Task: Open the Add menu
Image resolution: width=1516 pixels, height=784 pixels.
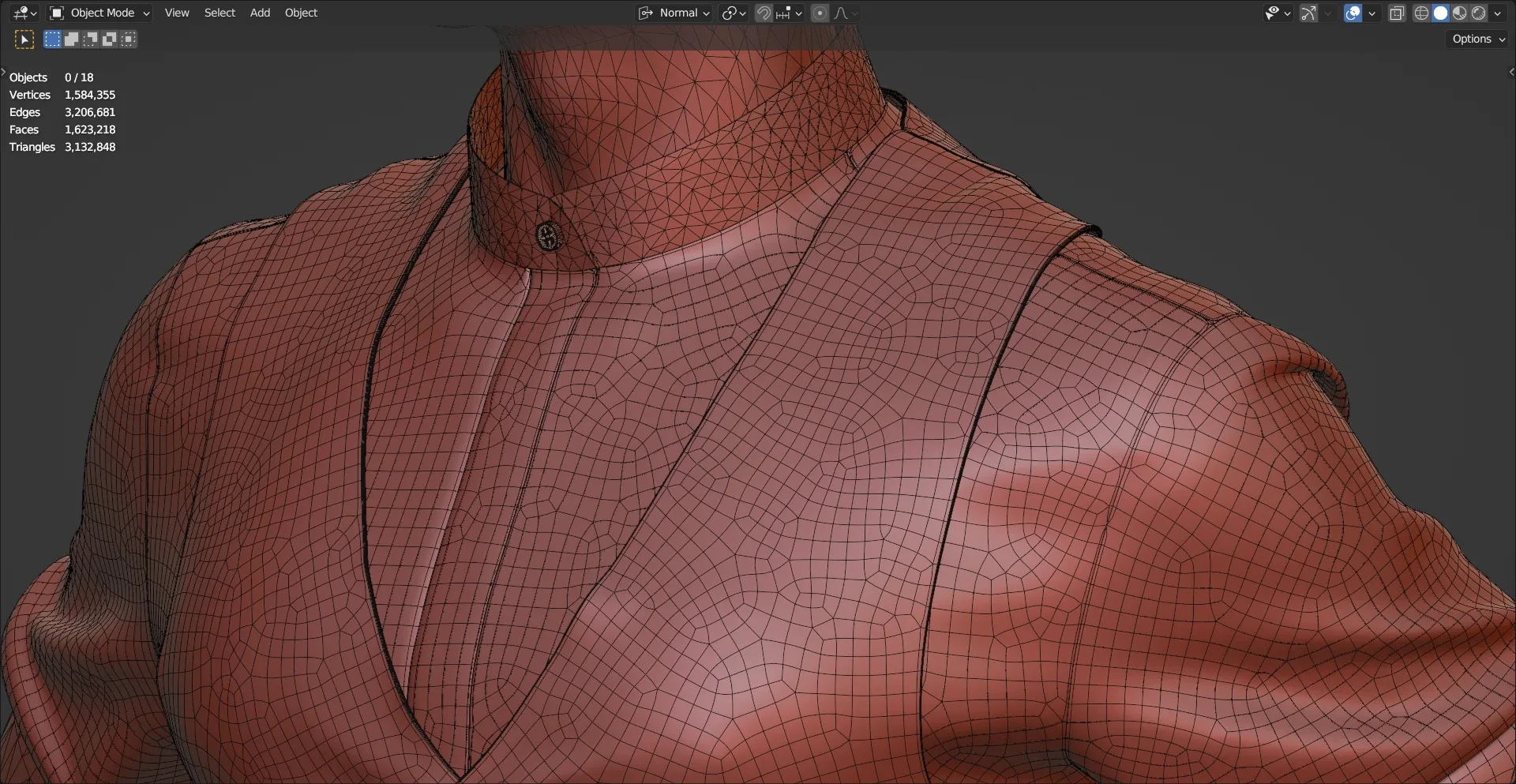Action: (x=260, y=13)
